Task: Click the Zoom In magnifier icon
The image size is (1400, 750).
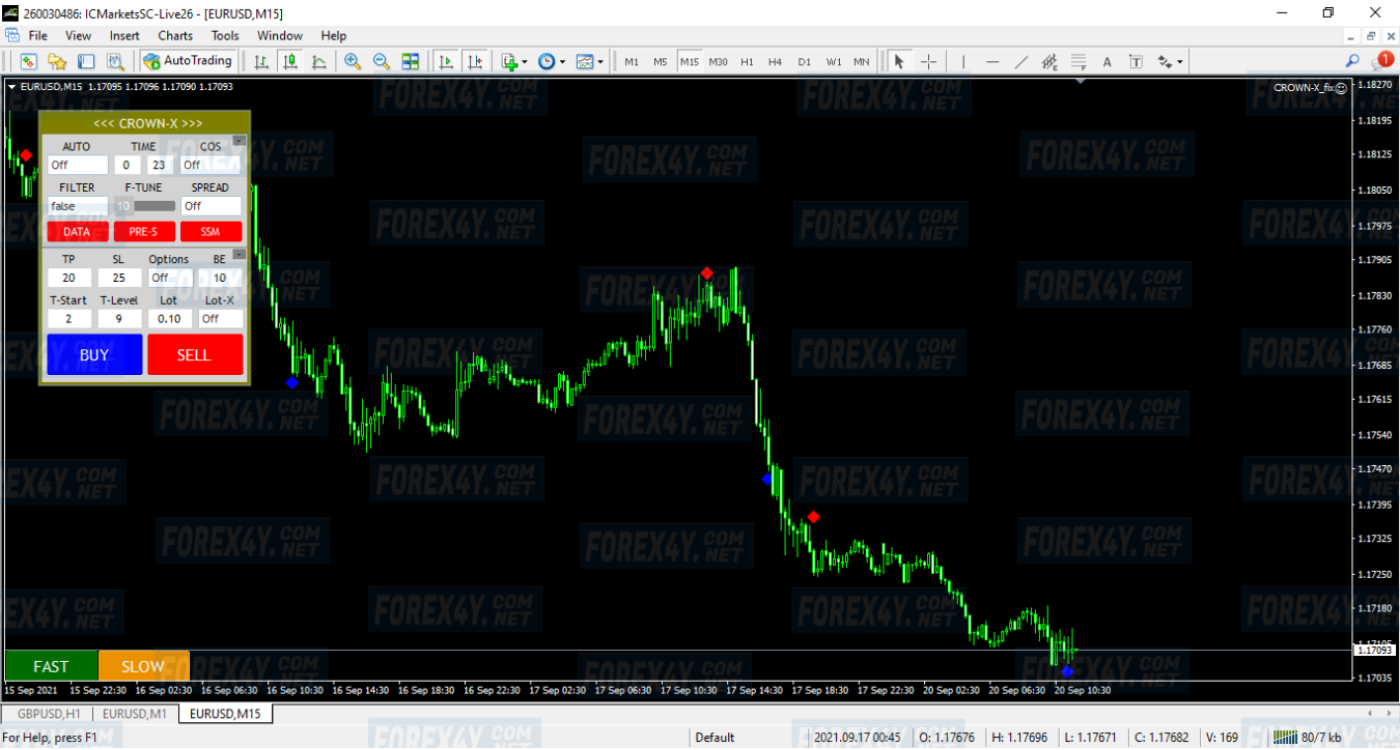Action: pos(352,61)
